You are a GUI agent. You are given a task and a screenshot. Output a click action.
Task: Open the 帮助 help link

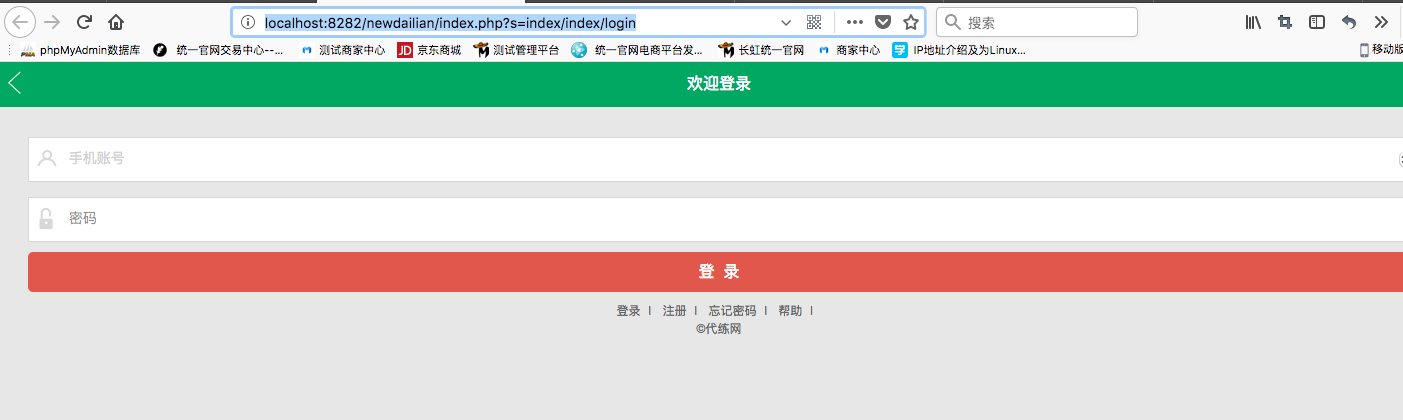[790, 311]
